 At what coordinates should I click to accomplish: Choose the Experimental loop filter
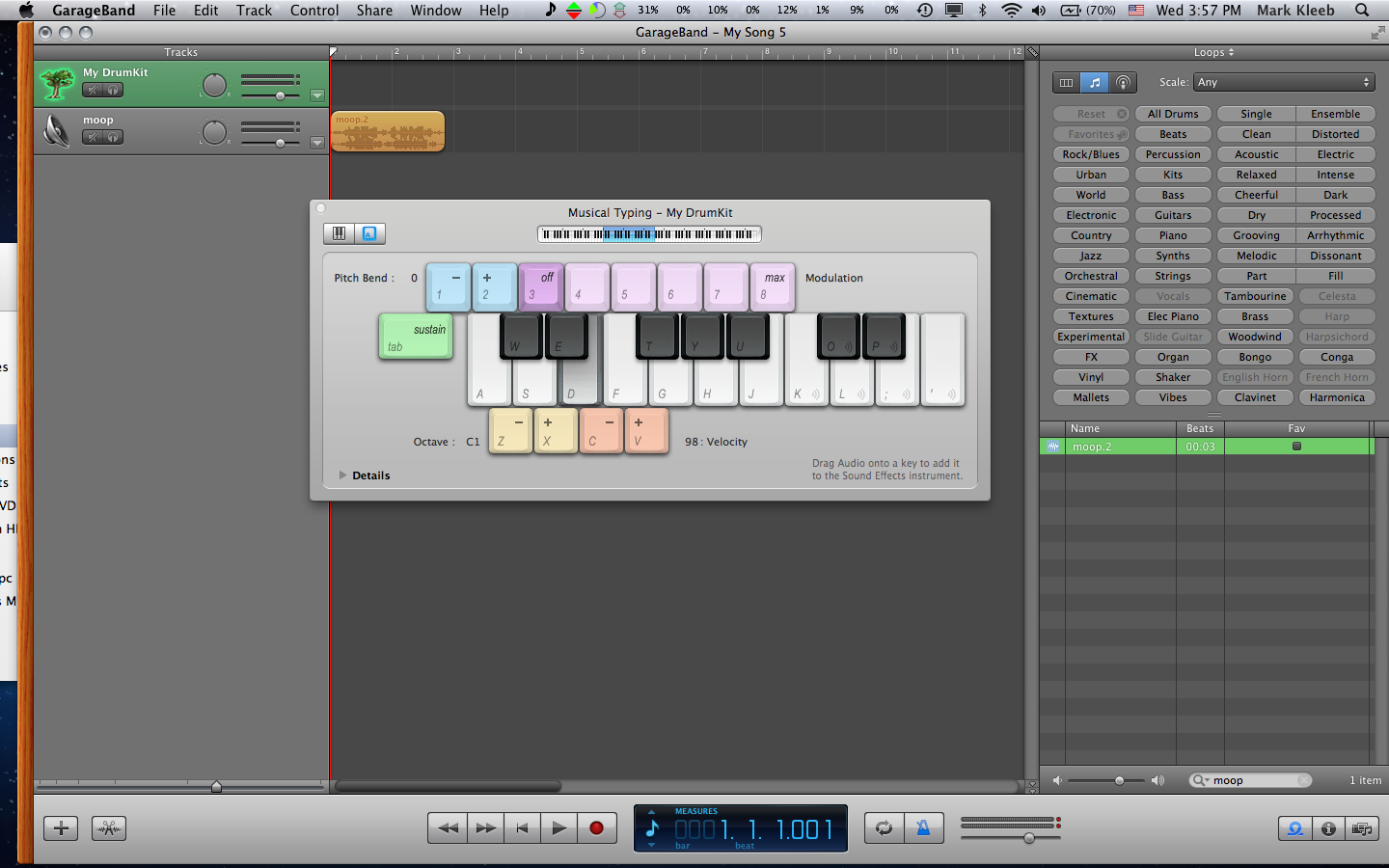click(x=1091, y=337)
